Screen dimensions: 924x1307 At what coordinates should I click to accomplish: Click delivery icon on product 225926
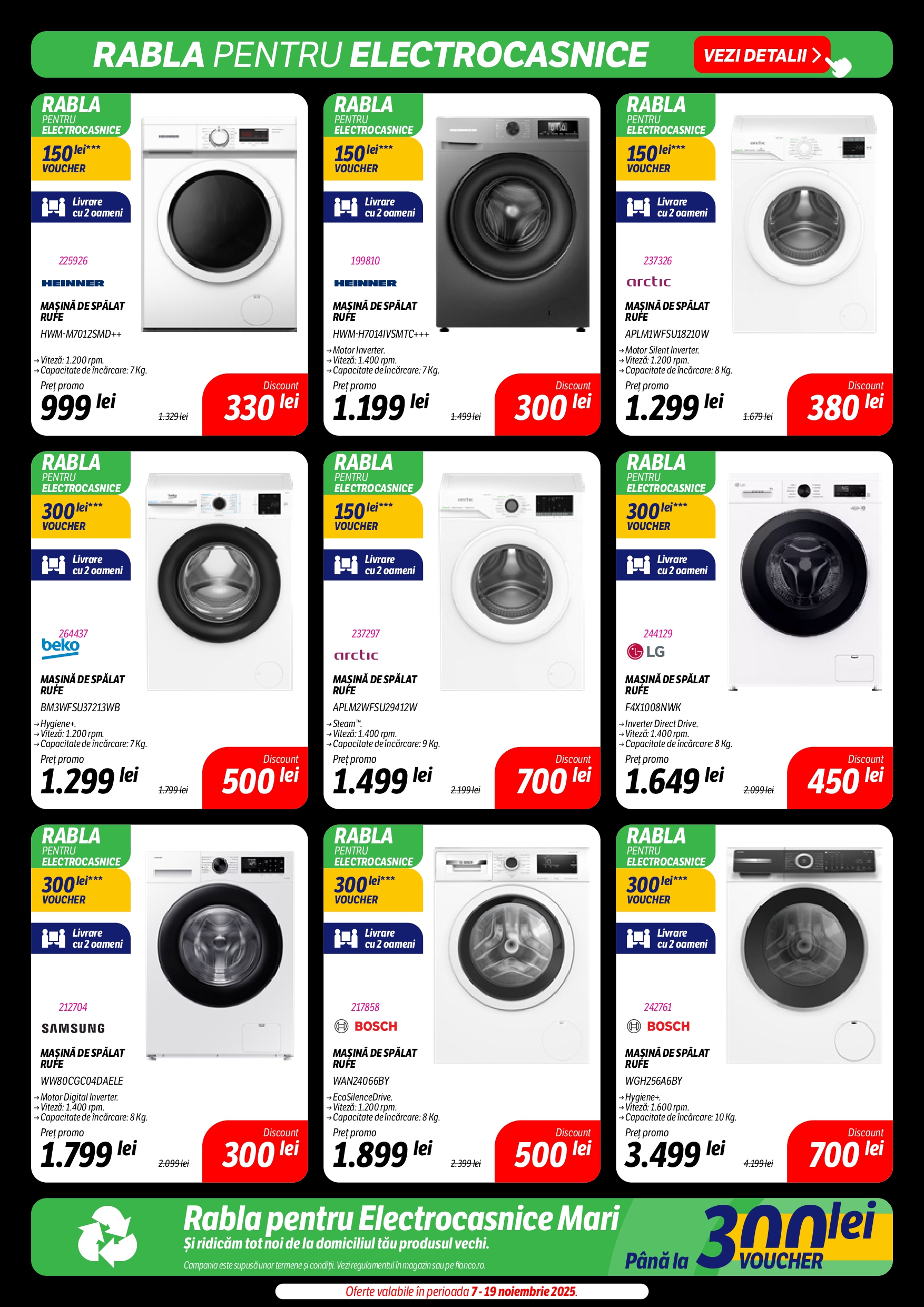[x=54, y=207]
